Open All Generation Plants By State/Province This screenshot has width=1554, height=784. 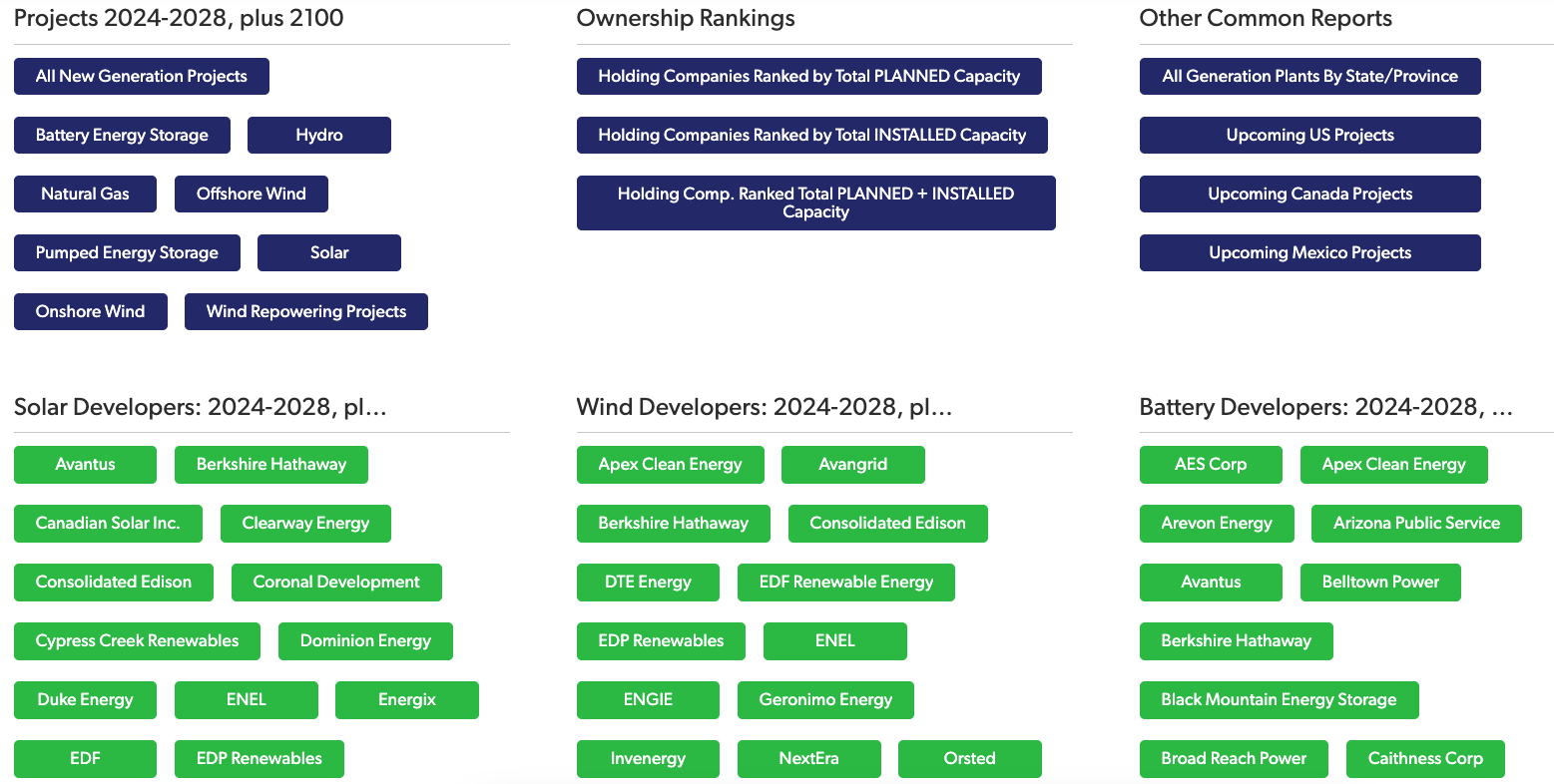click(1310, 76)
